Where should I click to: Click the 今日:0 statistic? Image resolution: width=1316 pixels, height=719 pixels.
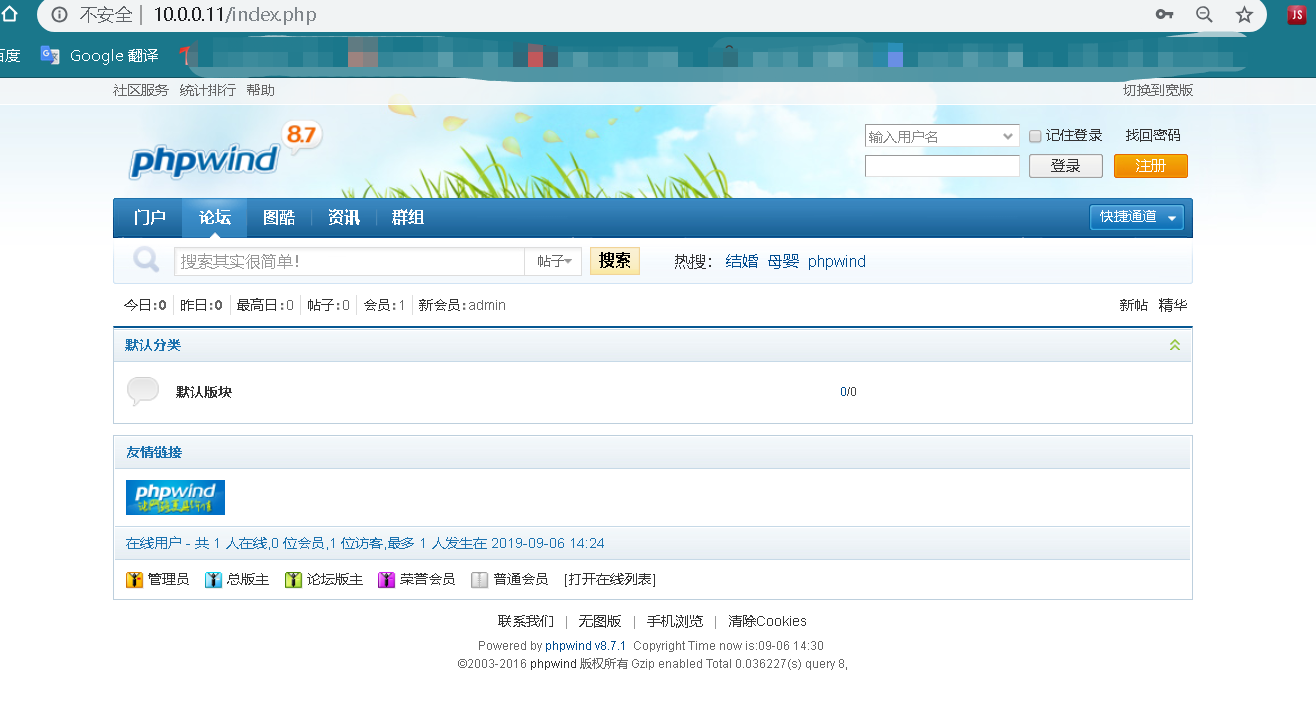(x=145, y=305)
